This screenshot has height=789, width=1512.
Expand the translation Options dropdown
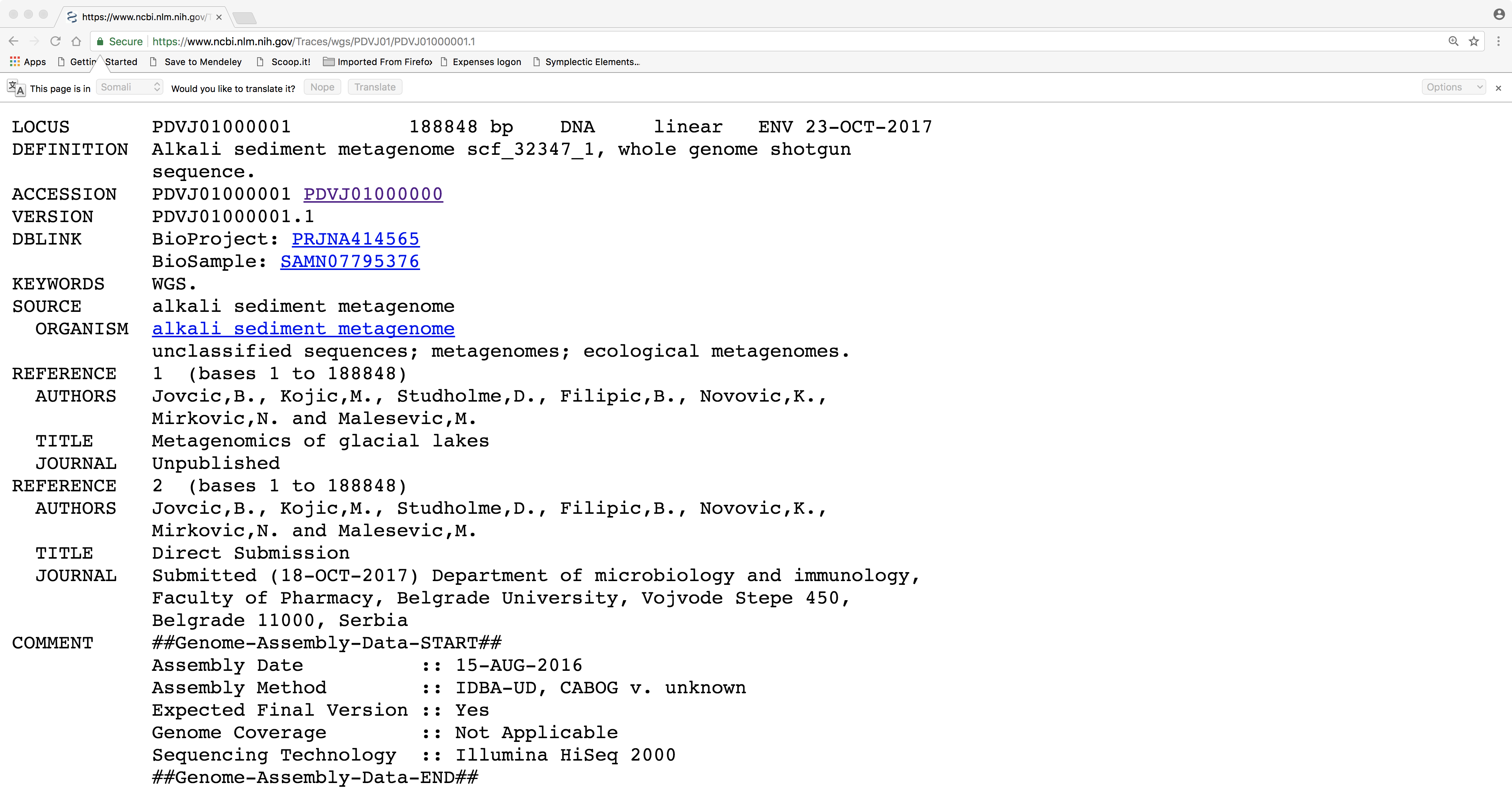point(1453,87)
